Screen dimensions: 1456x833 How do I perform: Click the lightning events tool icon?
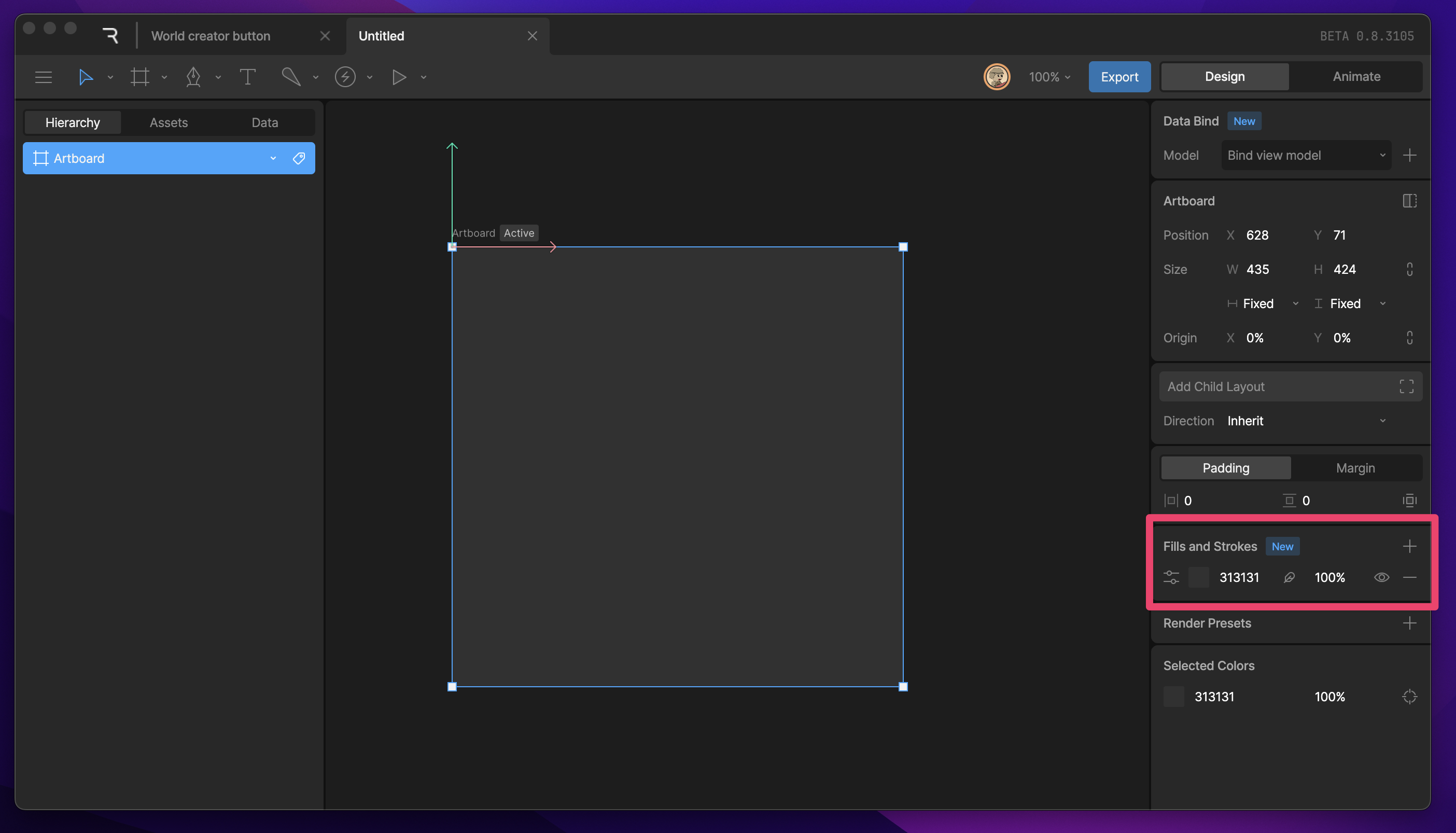coord(345,77)
